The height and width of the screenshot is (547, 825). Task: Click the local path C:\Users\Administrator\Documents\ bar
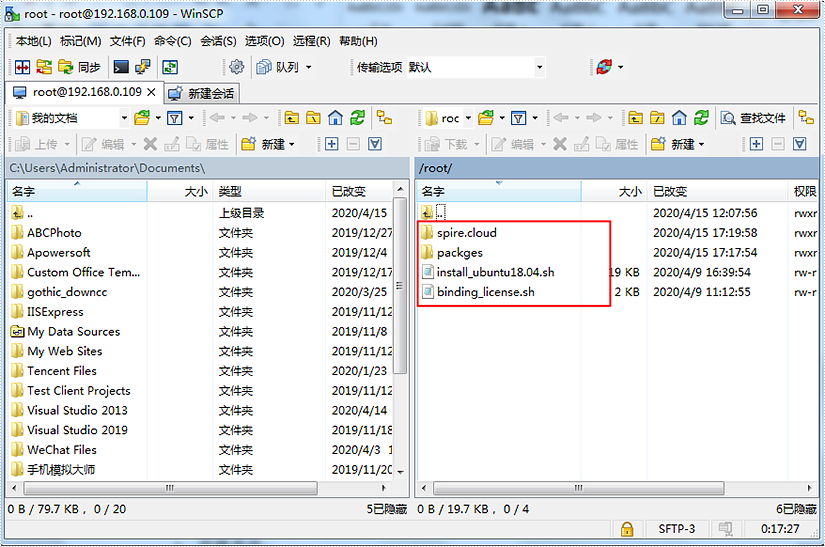tap(207, 168)
